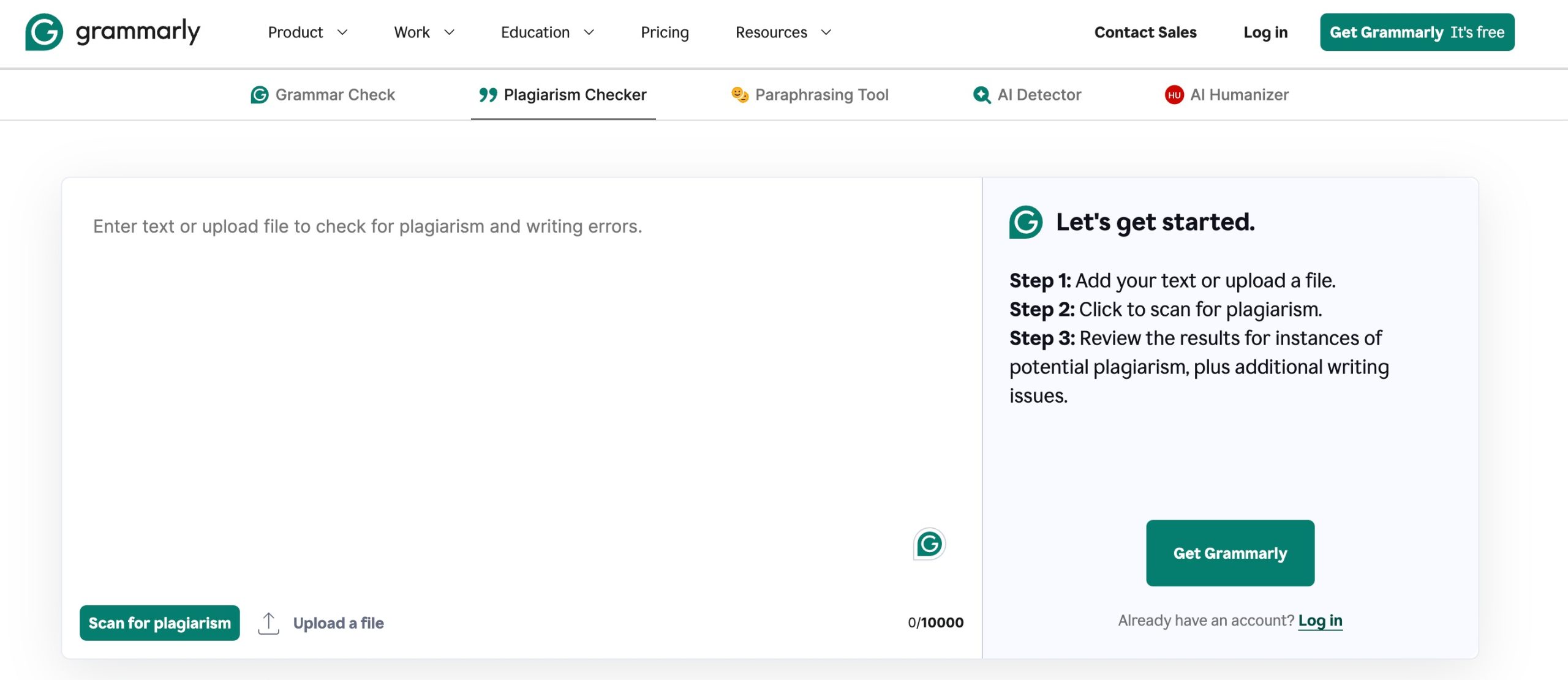Open the Grammar Check icon tab
The image size is (1568, 680).
coord(260,95)
